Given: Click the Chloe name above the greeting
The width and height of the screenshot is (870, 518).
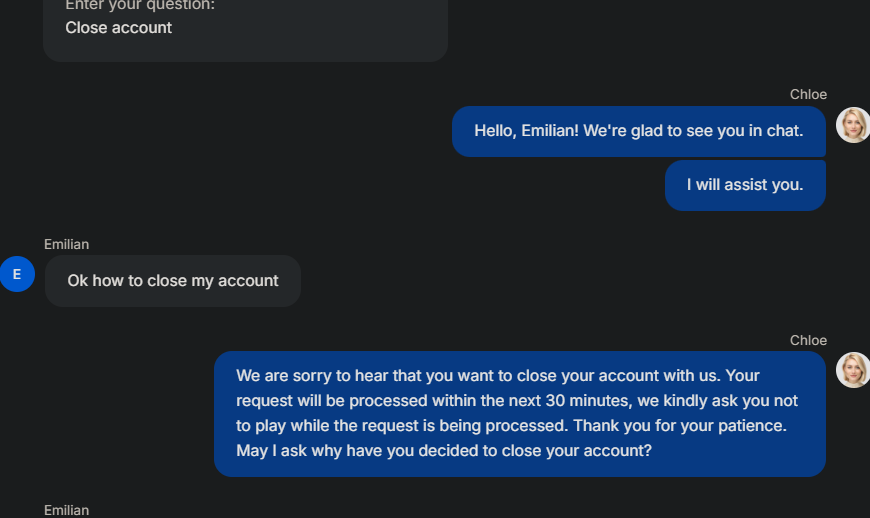Looking at the screenshot, I should [x=808, y=94].
